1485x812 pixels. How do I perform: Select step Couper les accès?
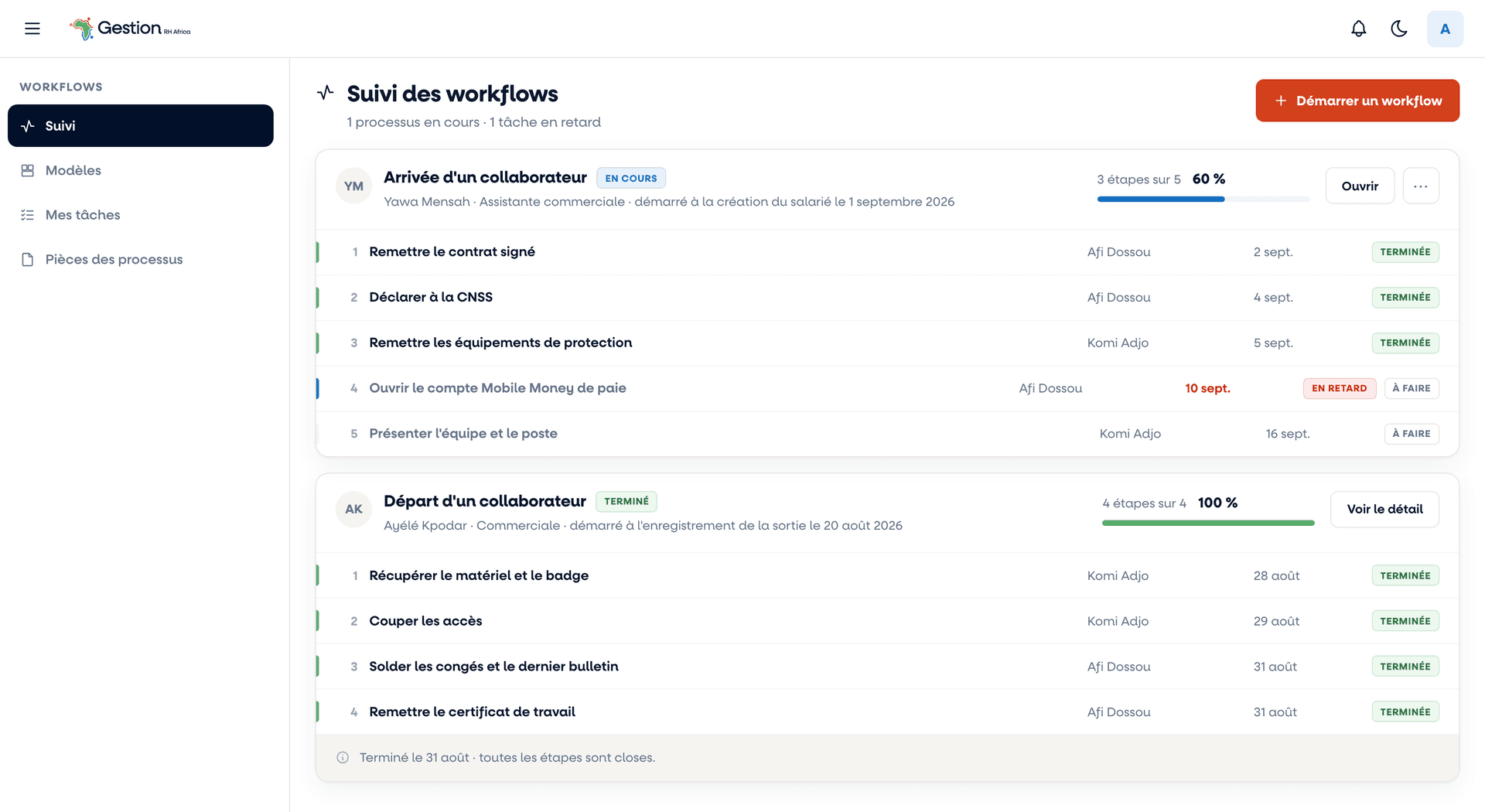tap(887, 621)
